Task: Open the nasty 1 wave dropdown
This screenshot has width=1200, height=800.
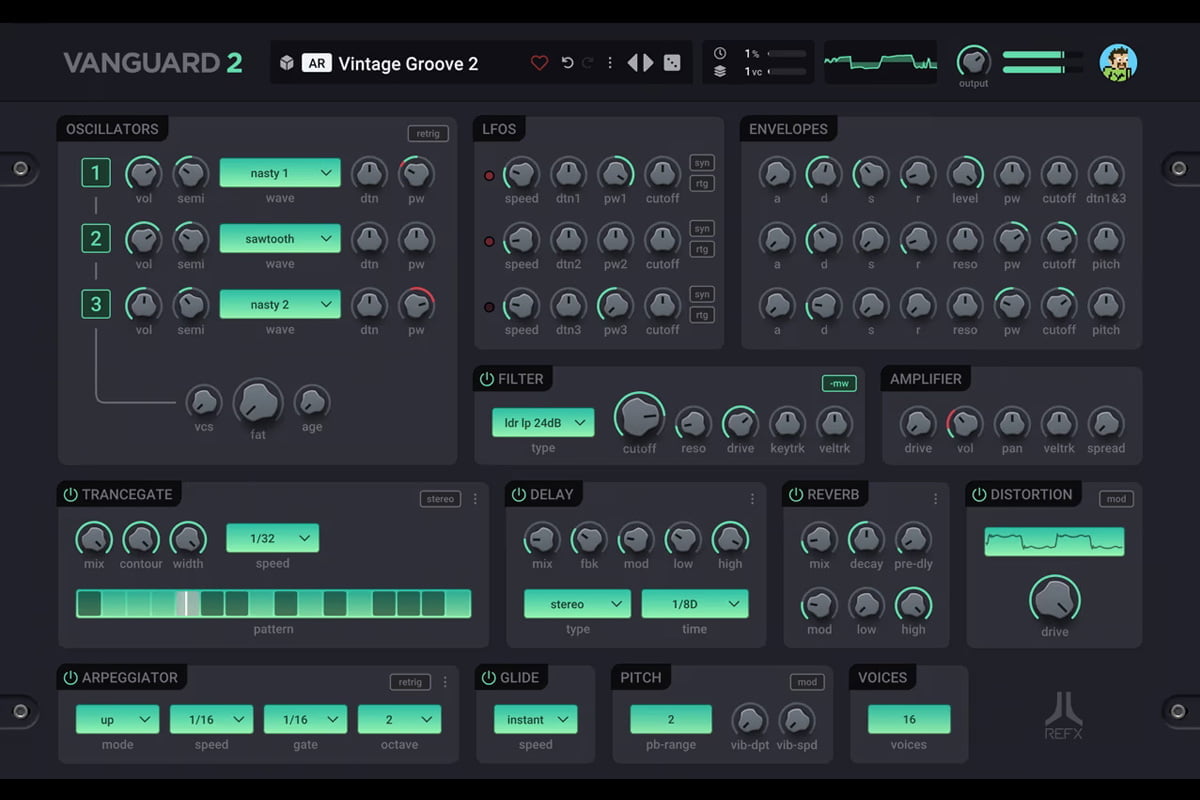Action: tap(280, 173)
